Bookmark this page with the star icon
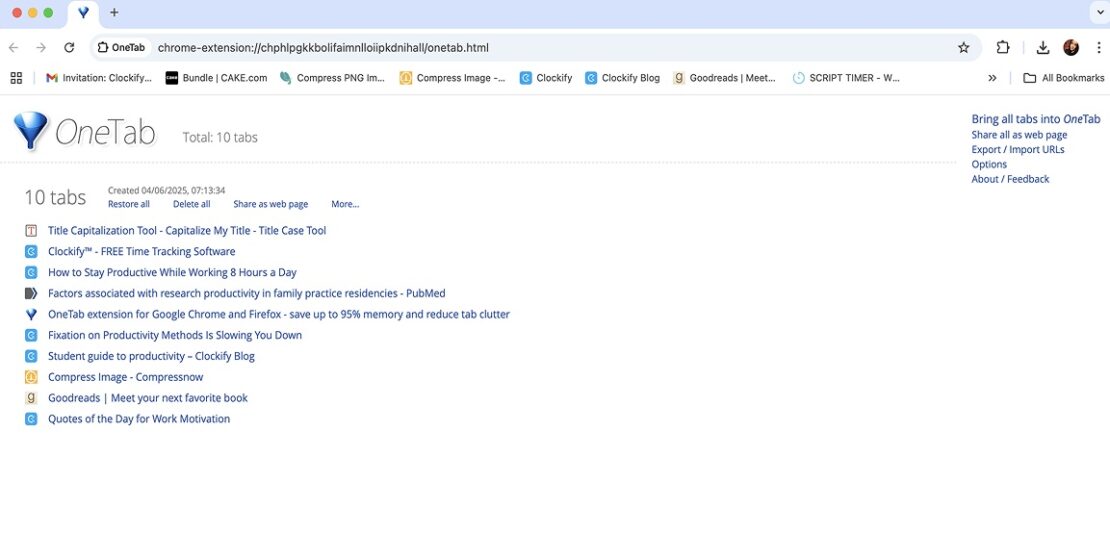Screen dimensions: 1110x558 click(963, 47)
